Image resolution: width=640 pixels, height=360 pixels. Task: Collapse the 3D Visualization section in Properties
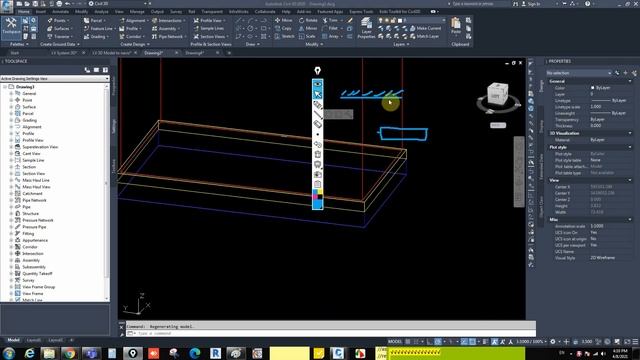pos(630,133)
